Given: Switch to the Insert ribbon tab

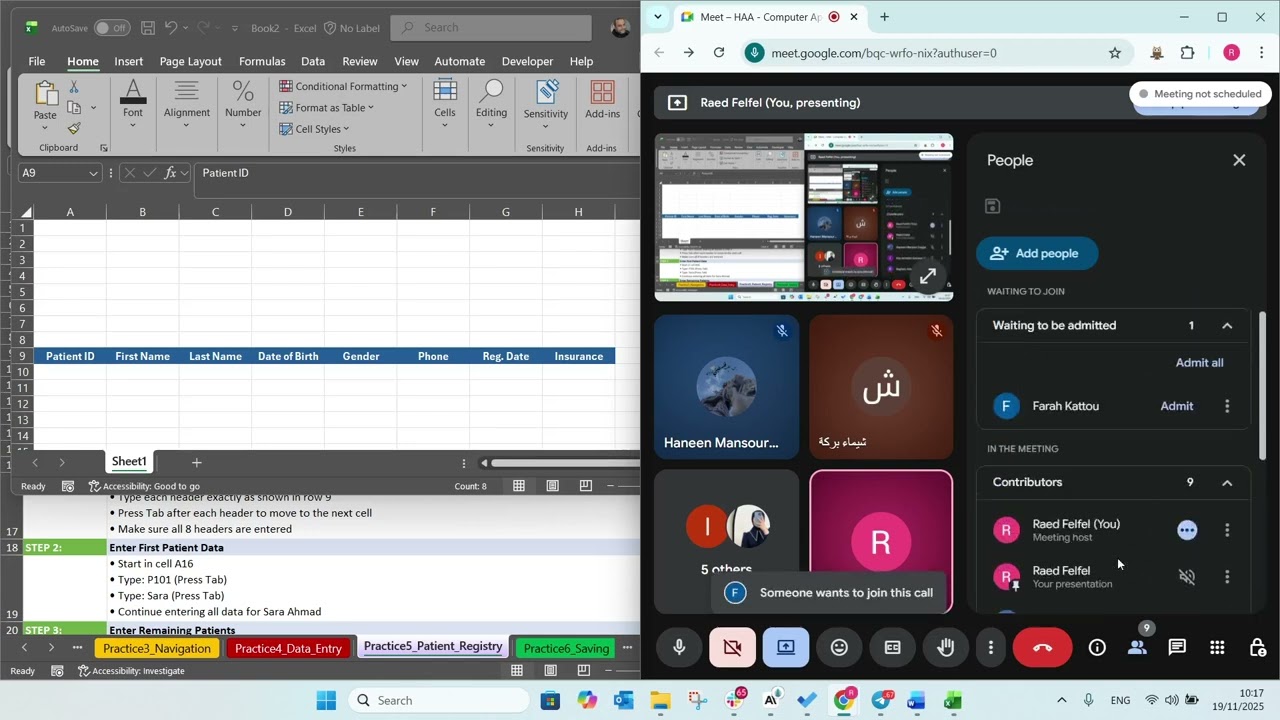Looking at the screenshot, I should point(128,61).
